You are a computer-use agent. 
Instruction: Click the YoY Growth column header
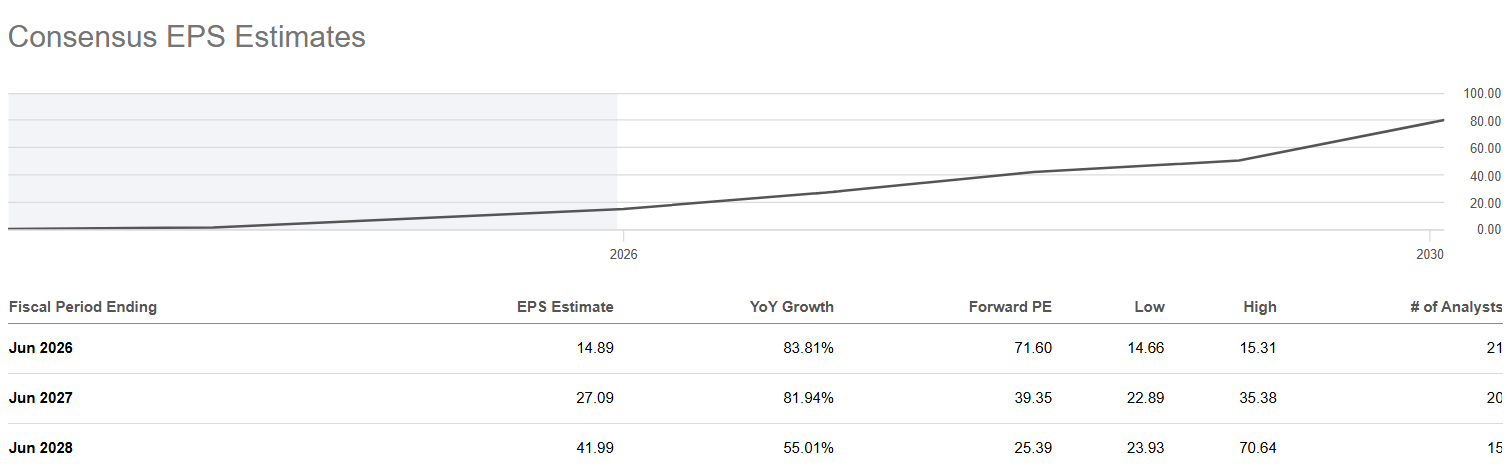point(791,307)
